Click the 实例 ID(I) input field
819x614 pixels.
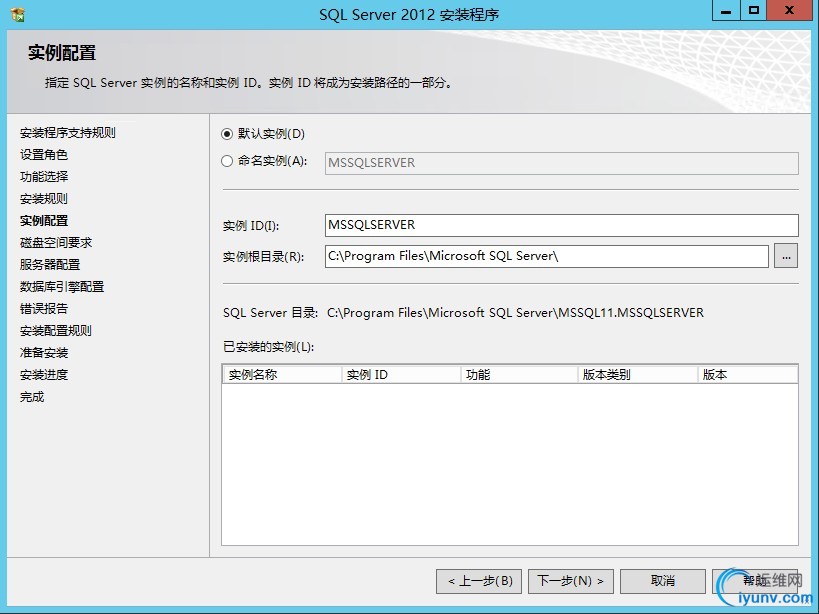pyautogui.click(x=561, y=225)
